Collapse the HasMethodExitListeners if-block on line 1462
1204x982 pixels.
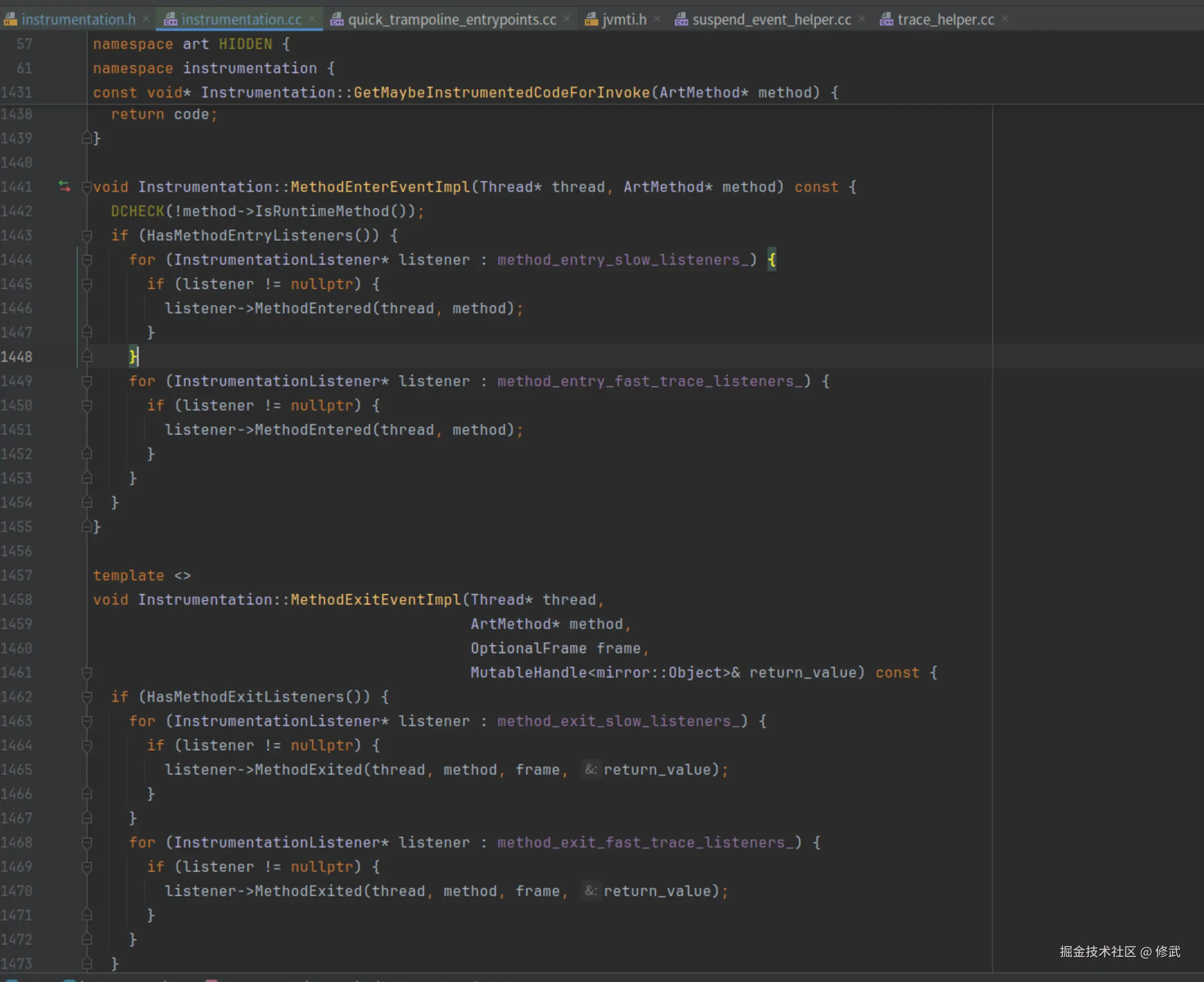(x=87, y=697)
